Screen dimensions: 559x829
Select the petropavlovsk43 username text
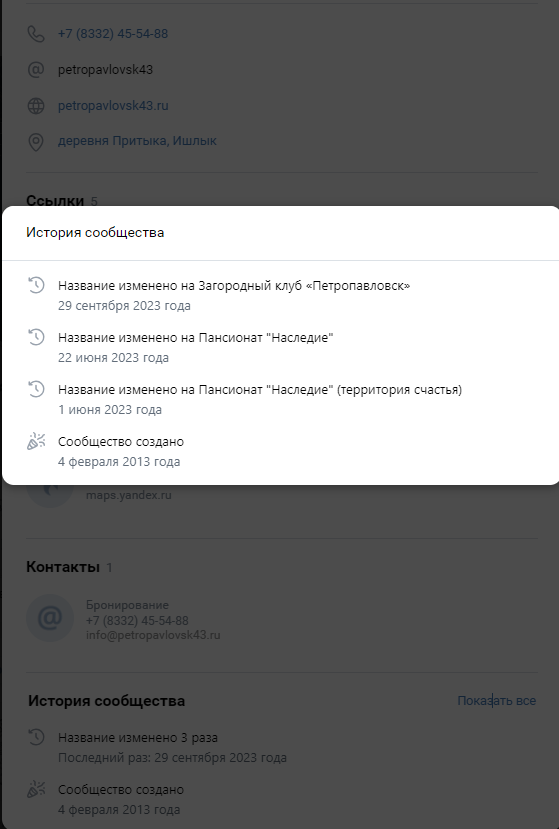pos(105,70)
